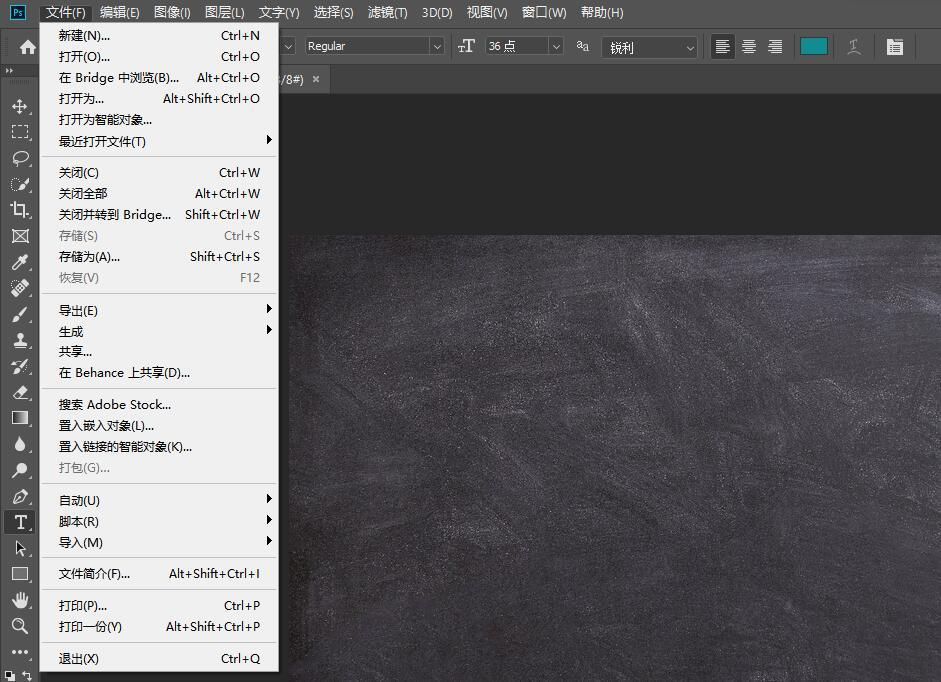This screenshot has width=941, height=682.
Task: Toggle right align text
Action: 775,47
